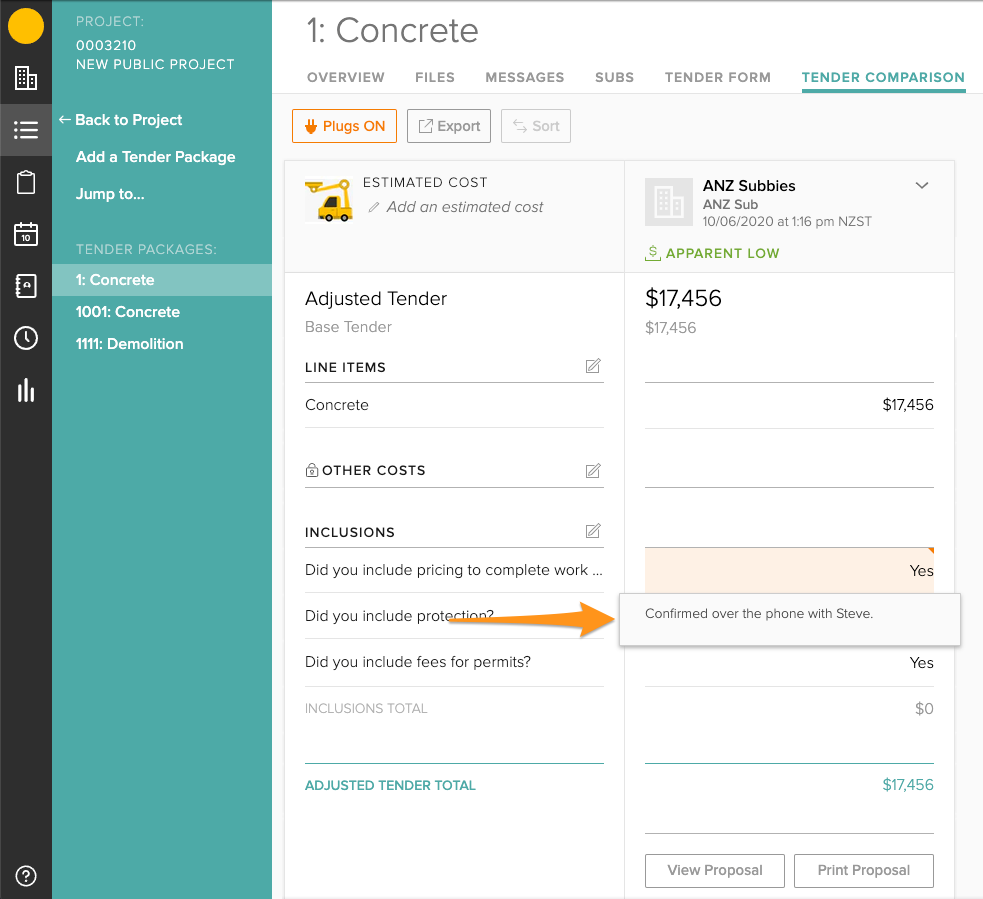The height and width of the screenshot is (899, 983).
Task: Open the contacts directory icon in sidebar
Action: (x=26, y=286)
